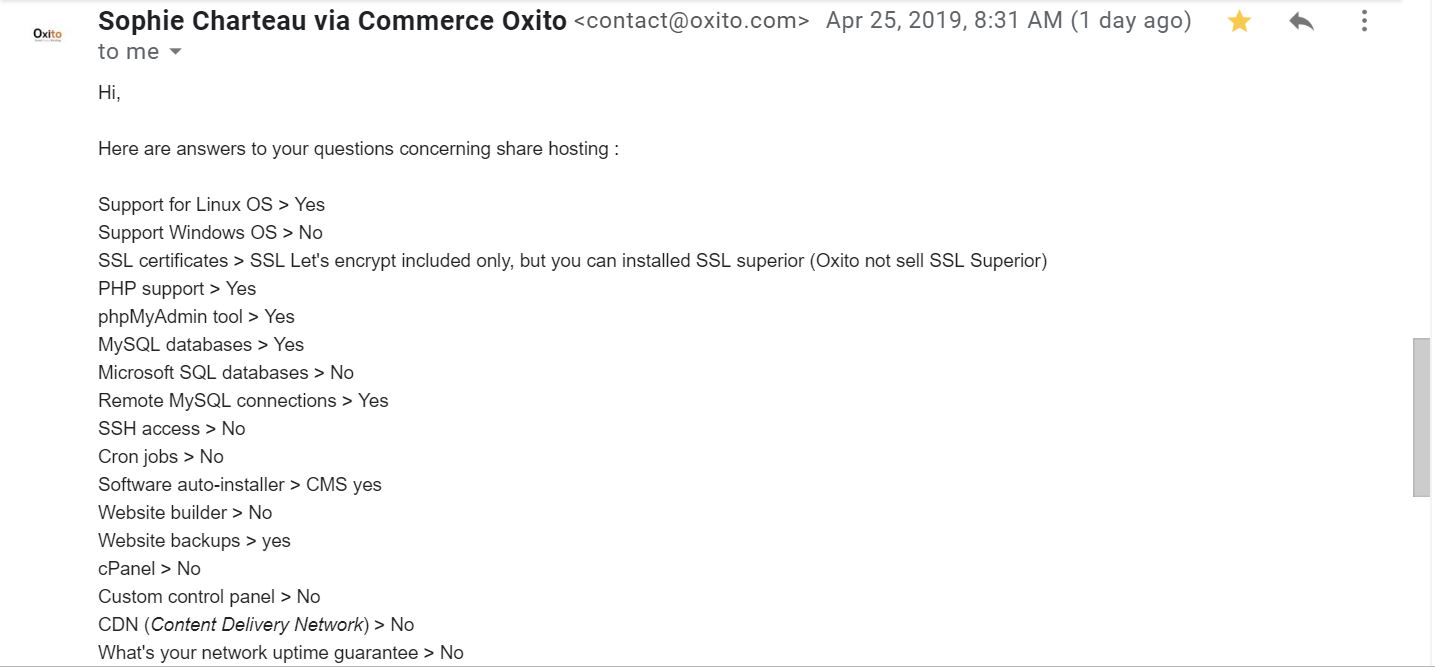
Task: Click the contact@oxito.com email address
Action: click(691, 21)
